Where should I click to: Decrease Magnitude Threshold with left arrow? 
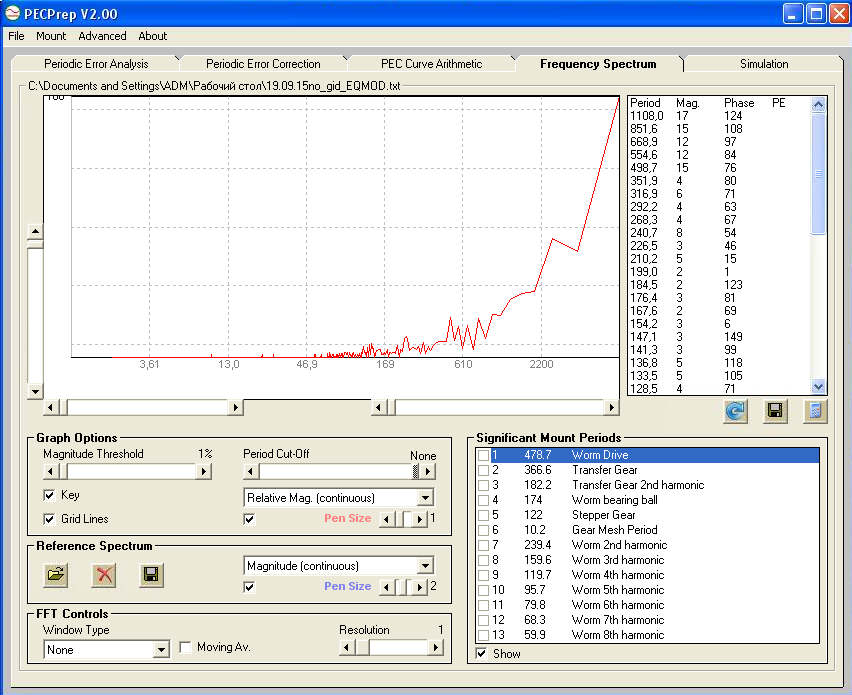[x=51, y=471]
